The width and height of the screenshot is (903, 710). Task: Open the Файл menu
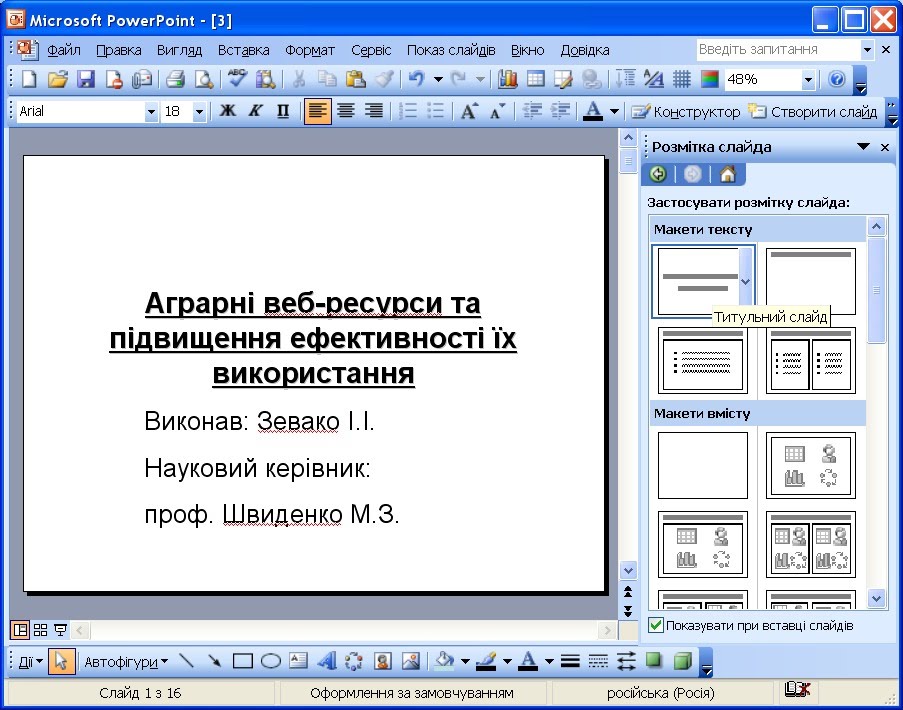tap(63, 50)
